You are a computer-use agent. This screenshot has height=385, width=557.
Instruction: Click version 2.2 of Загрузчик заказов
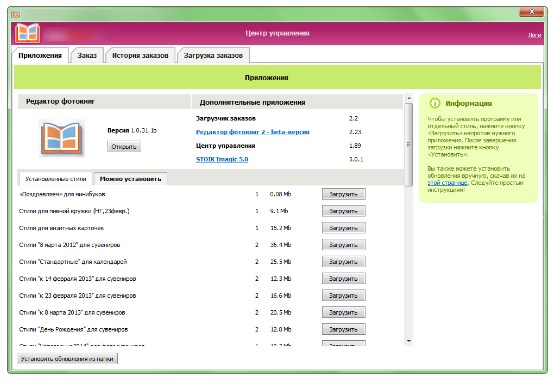coord(353,118)
